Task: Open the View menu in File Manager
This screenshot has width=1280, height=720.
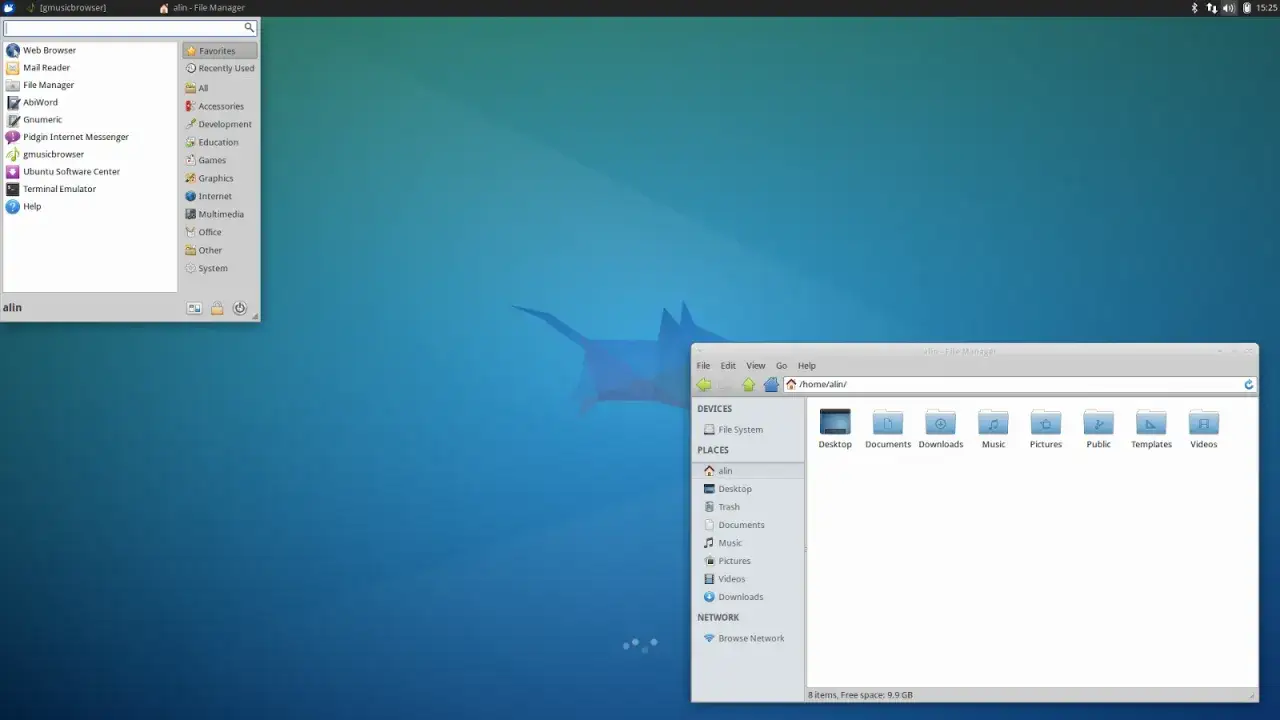Action: (756, 366)
